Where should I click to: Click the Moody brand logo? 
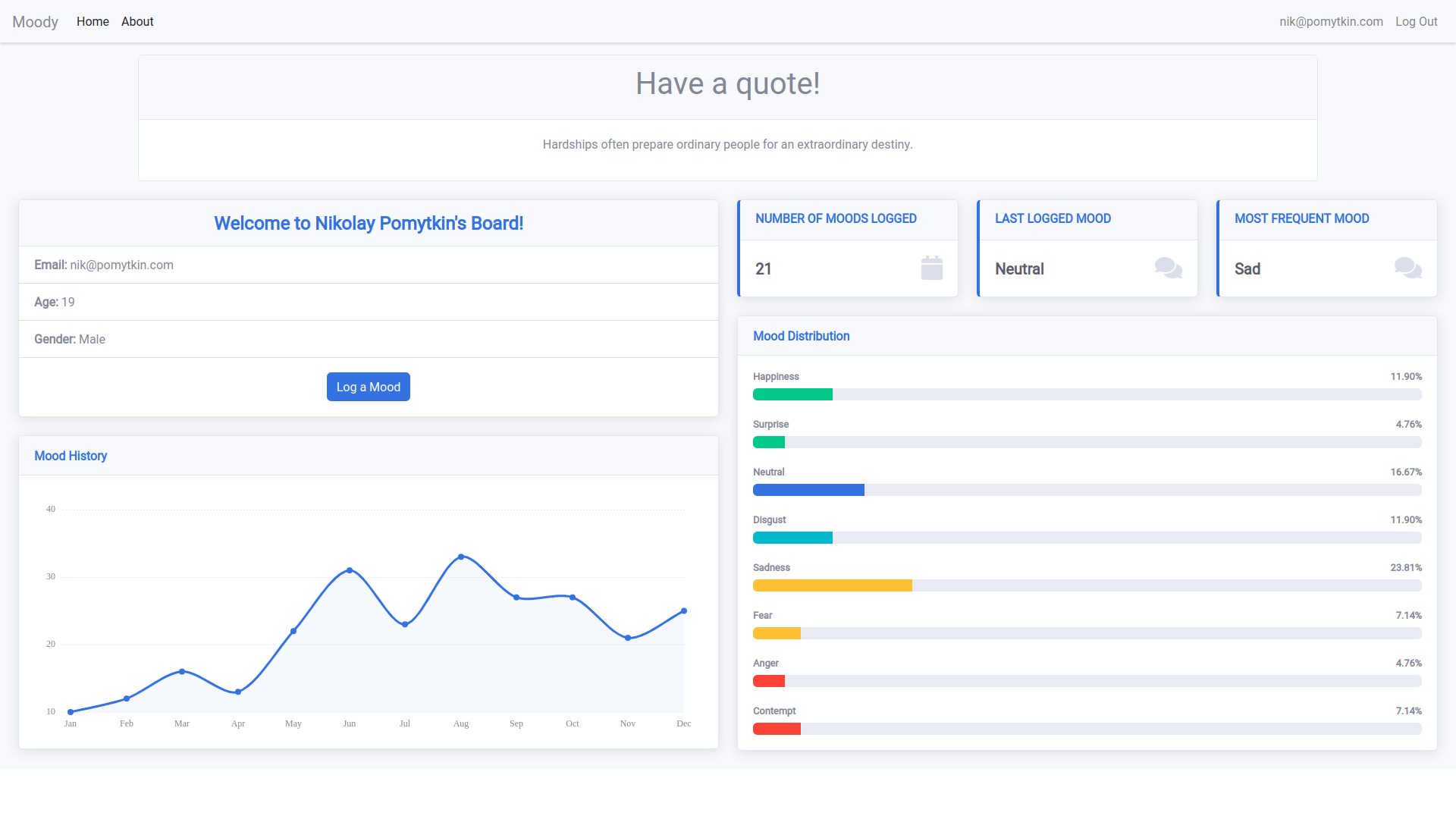(35, 22)
